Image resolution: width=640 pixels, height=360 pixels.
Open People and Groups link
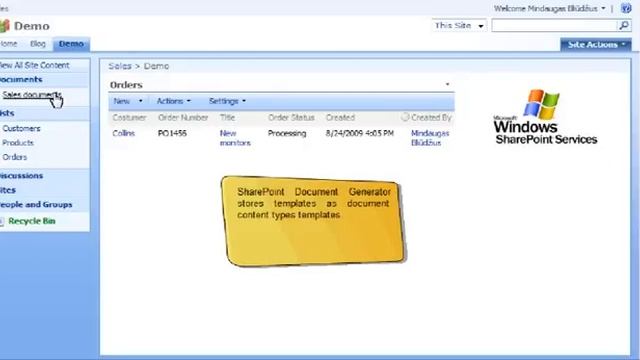pyautogui.click(x=36, y=204)
